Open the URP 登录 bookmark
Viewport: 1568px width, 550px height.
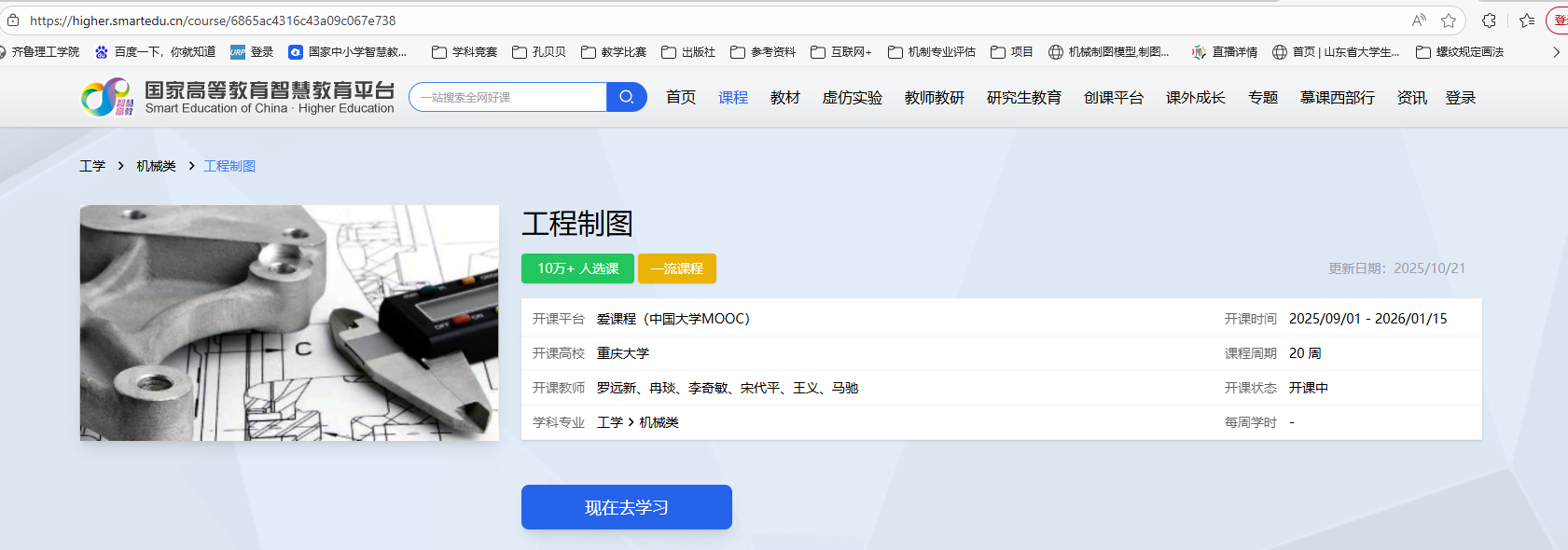tap(252, 52)
